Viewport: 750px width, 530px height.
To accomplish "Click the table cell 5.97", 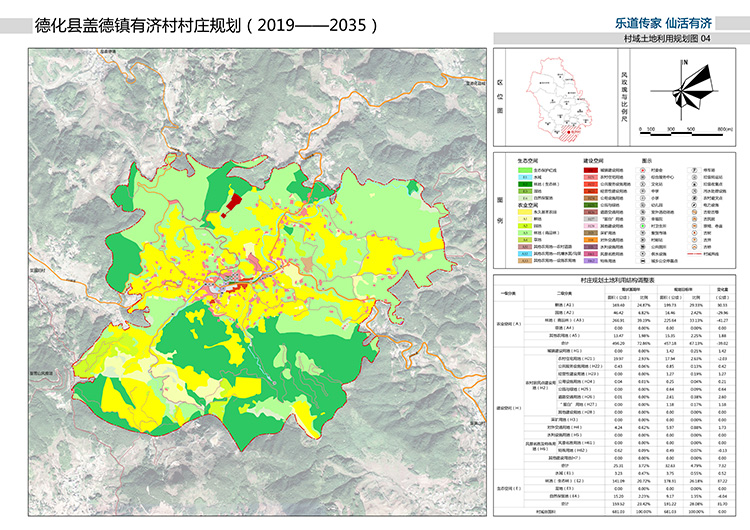I will 670,428.
